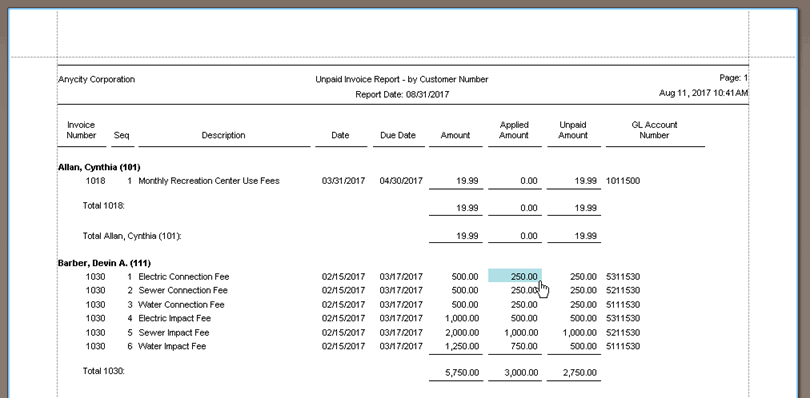Click the Barber, Devin A. (111) customer heading
Image resolution: width=810 pixels, height=398 pixels.
tap(104, 263)
